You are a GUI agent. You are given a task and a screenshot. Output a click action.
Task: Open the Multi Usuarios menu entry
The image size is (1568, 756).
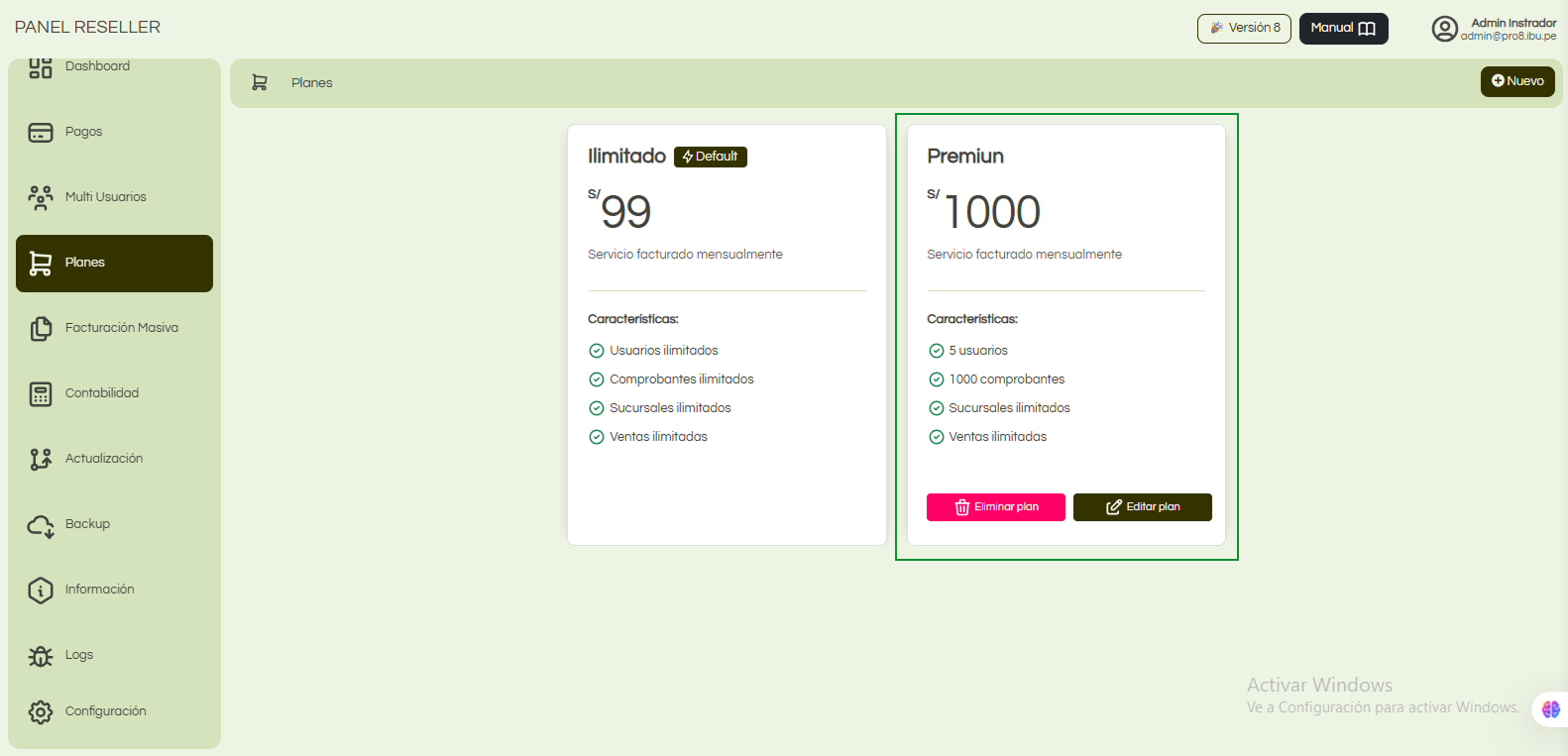(106, 197)
